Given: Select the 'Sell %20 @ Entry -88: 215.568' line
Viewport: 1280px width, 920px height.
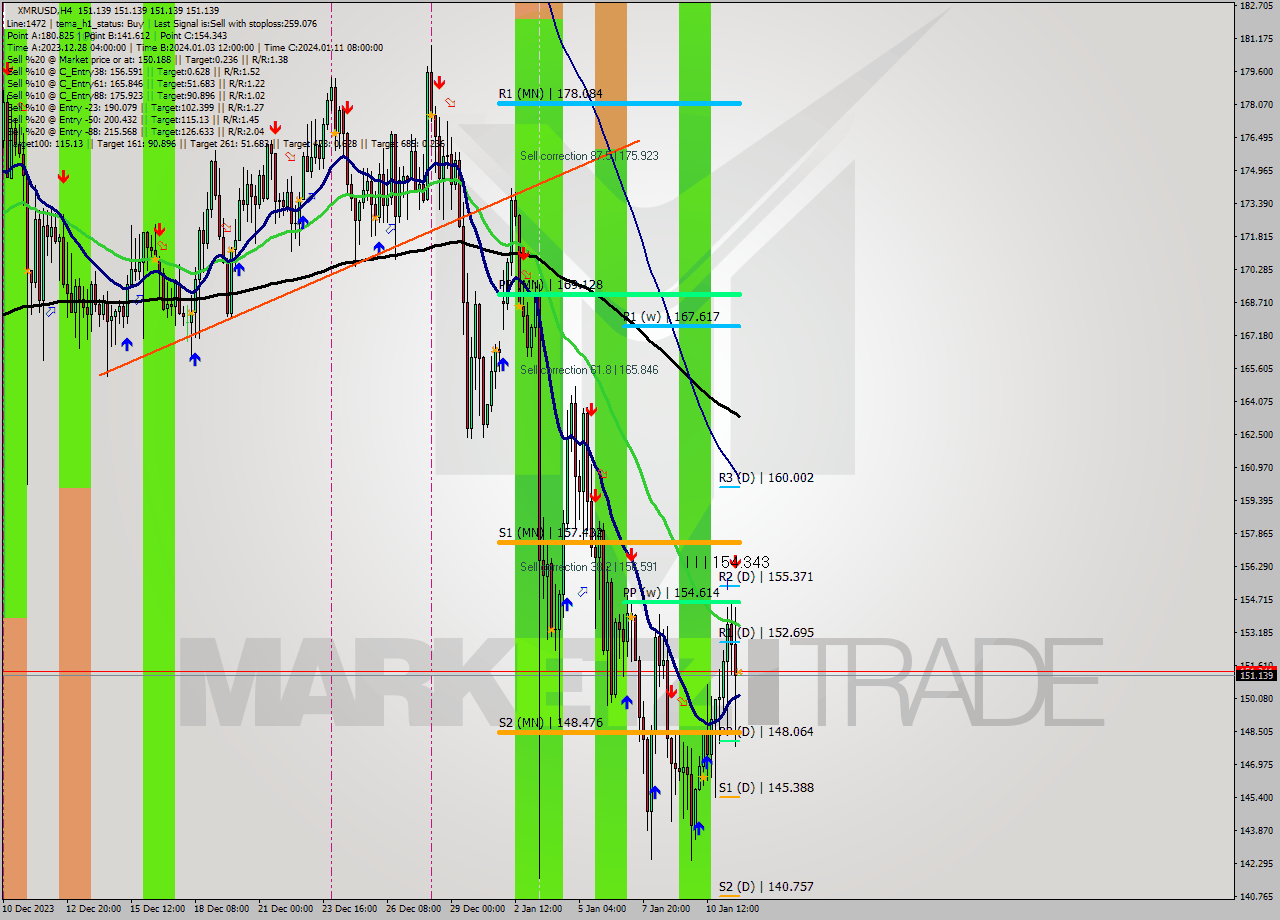Looking at the screenshot, I should pos(135,131).
